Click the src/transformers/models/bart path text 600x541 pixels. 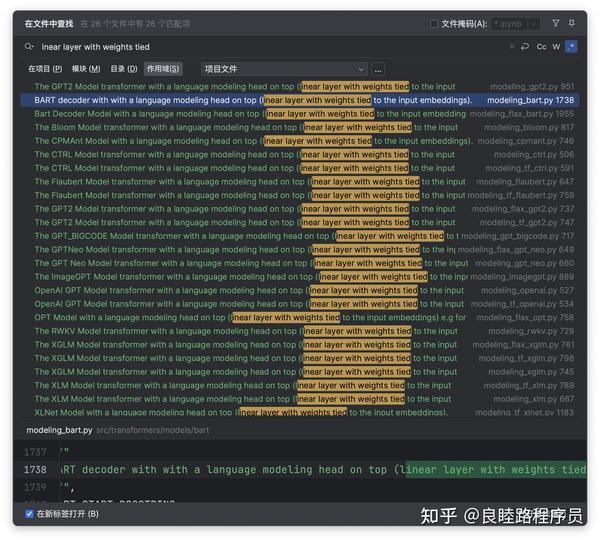153,430
